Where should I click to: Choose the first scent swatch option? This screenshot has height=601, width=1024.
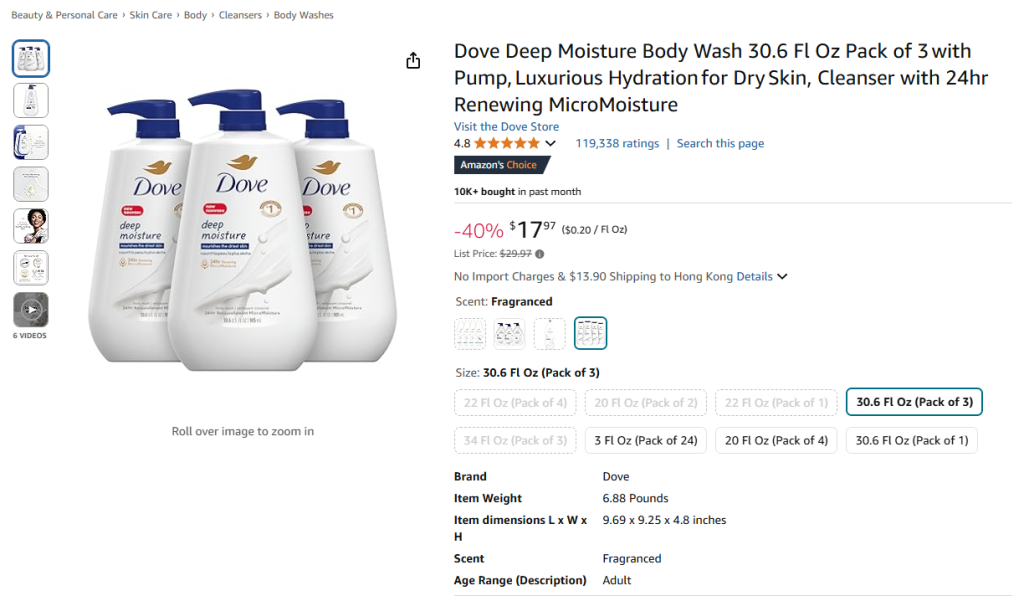pos(470,333)
